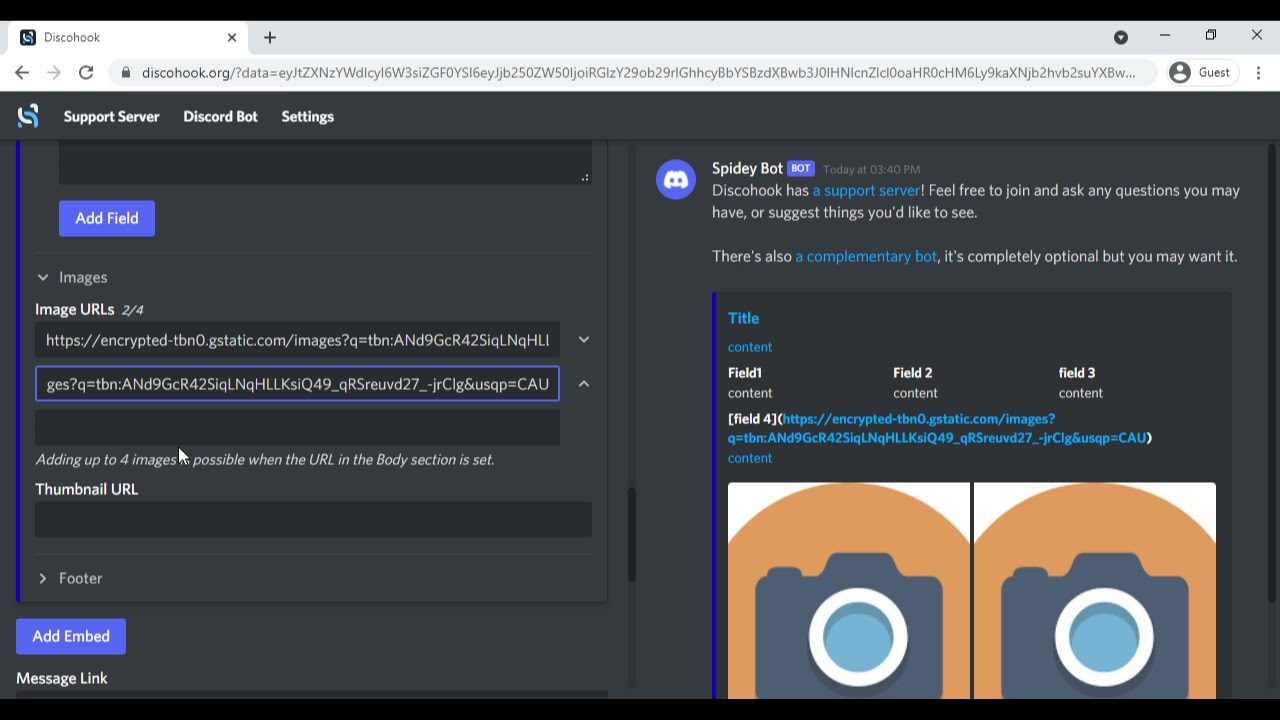Close the Discohook browser tab

click(232, 37)
